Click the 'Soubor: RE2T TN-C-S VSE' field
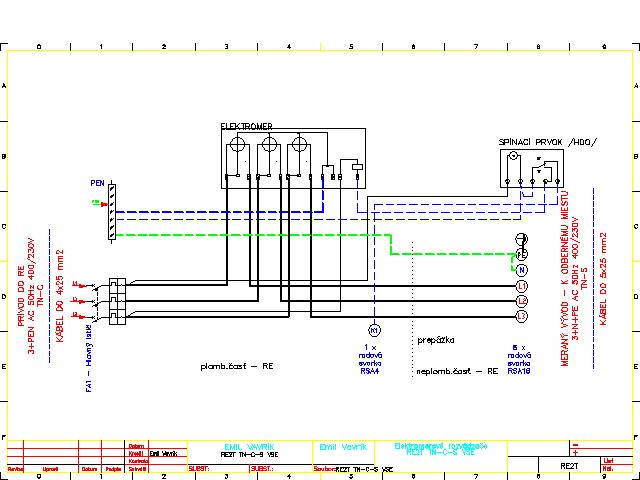Screen dimensions: 640x480 (353, 469)
